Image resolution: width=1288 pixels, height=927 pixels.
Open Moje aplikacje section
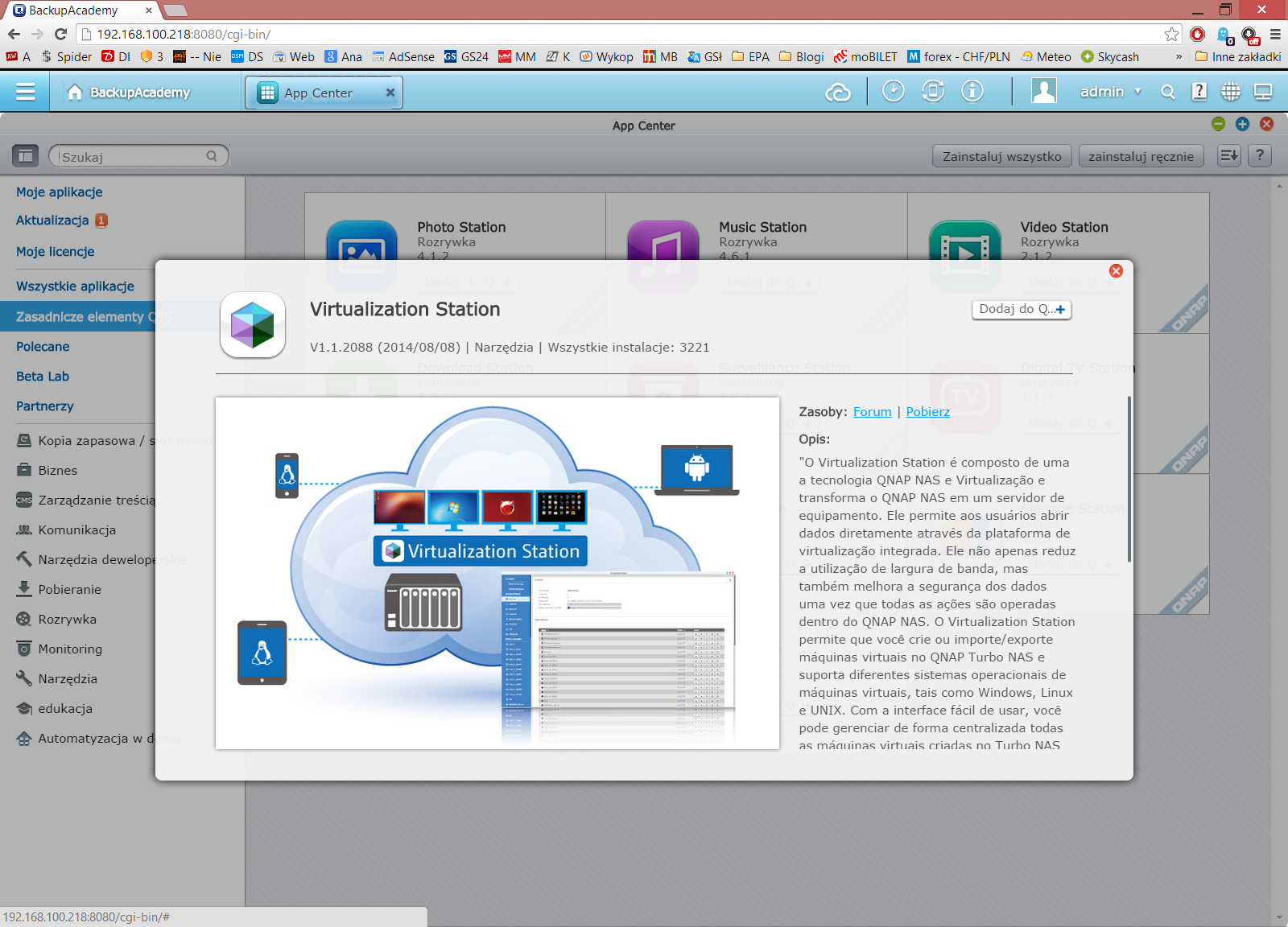[x=60, y=192]
